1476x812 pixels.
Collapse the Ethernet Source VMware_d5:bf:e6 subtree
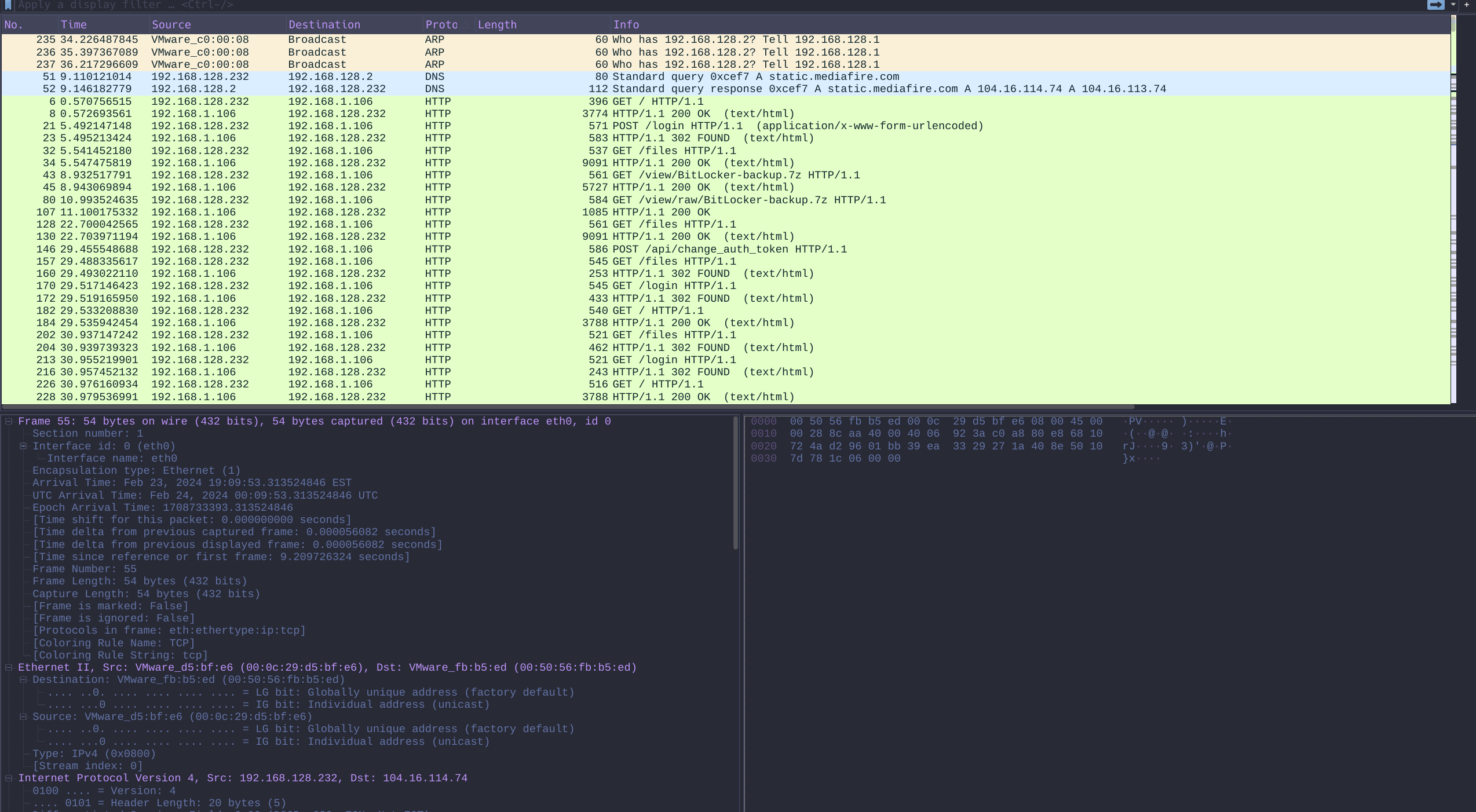(x=23, y=716)
